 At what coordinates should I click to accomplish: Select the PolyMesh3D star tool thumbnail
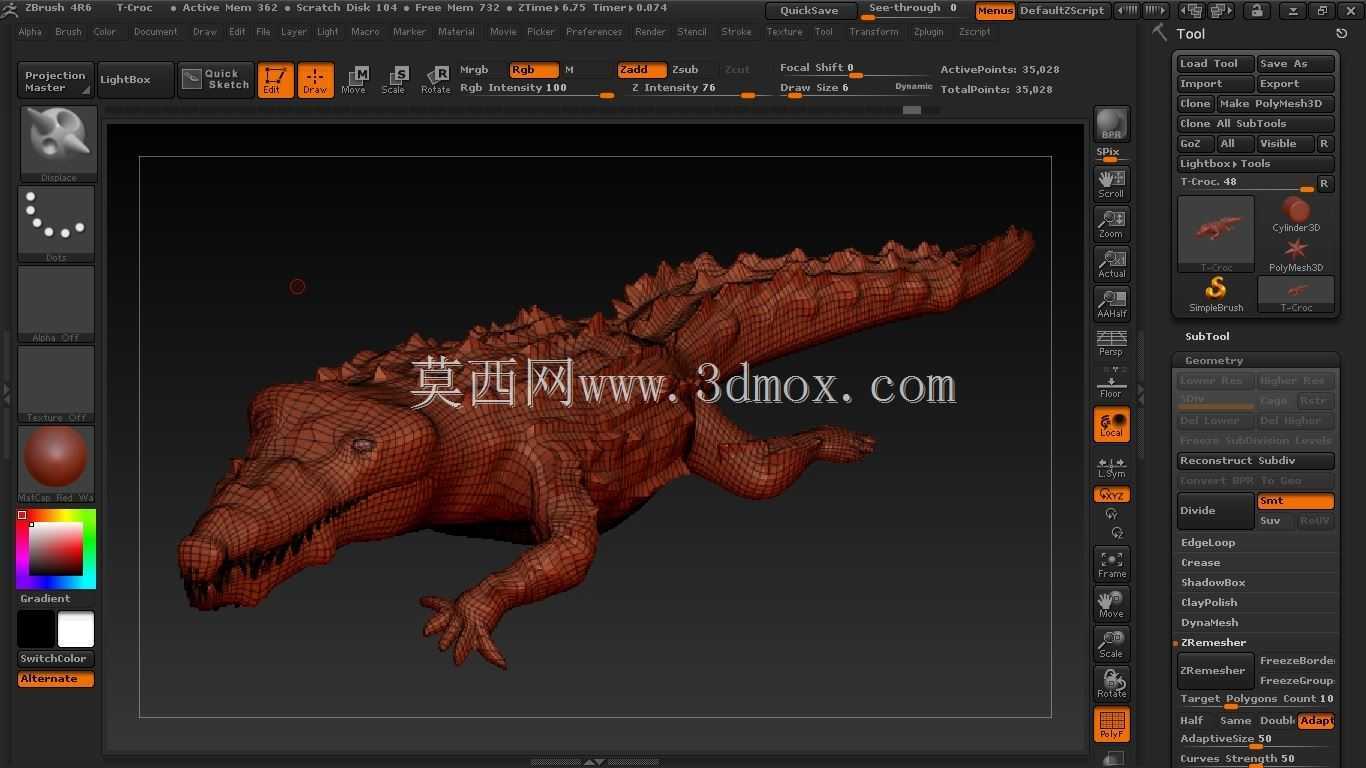[x=1296, y=254]
